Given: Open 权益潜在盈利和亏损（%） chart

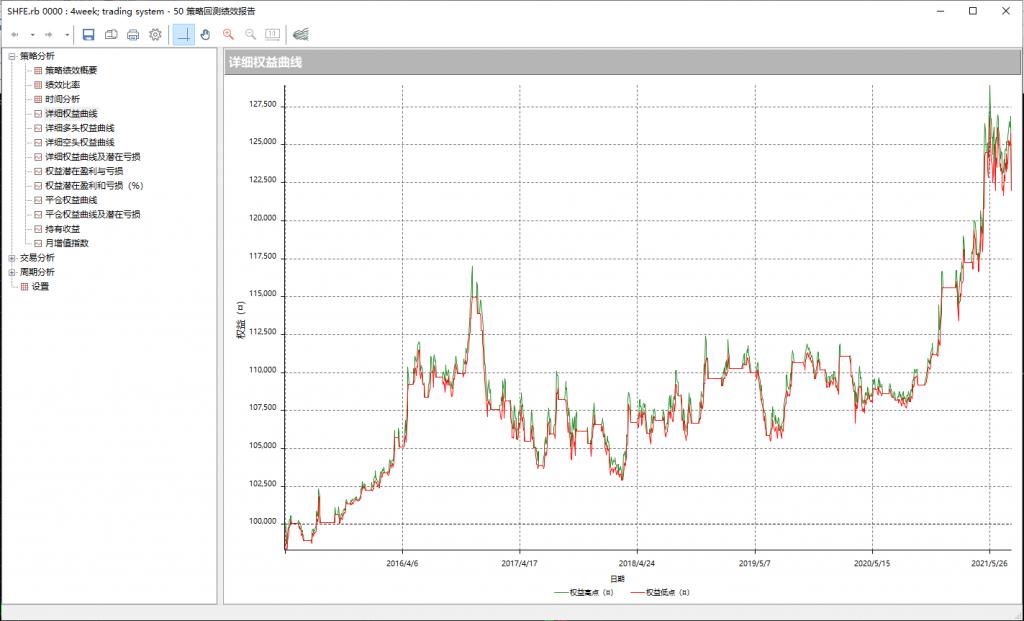Looking at the screenshot, I should pyautogui.click(x=94, y=185).
